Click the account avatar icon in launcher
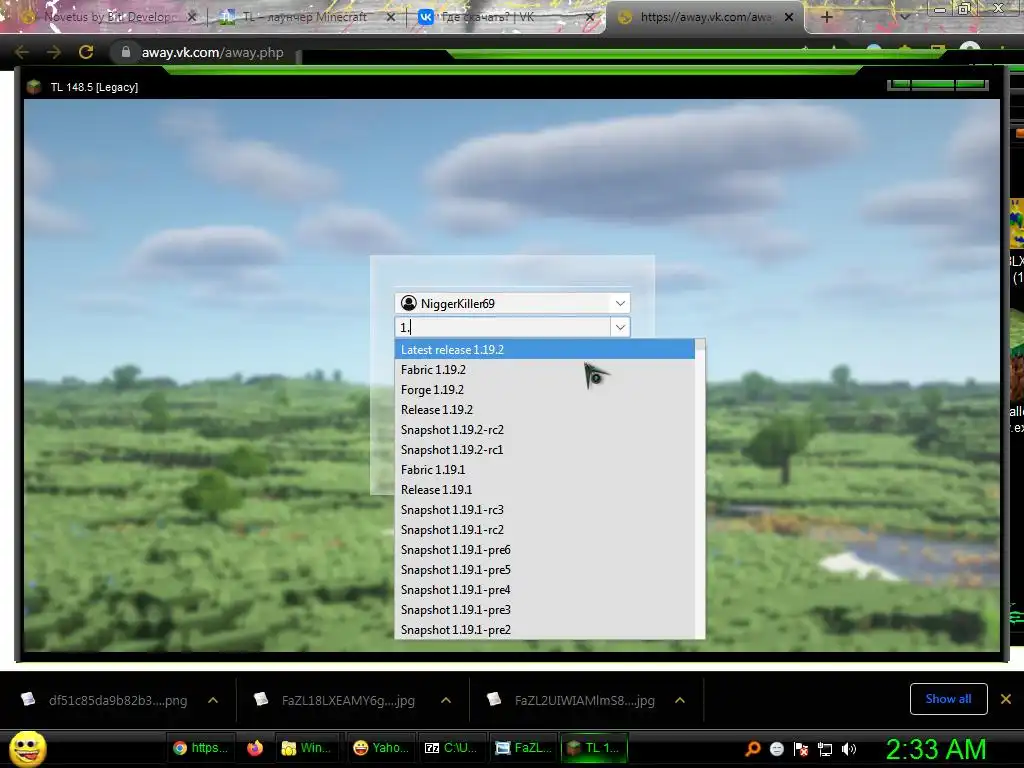The width and height of the screenshot is (1024, 768). click(409, 303)
